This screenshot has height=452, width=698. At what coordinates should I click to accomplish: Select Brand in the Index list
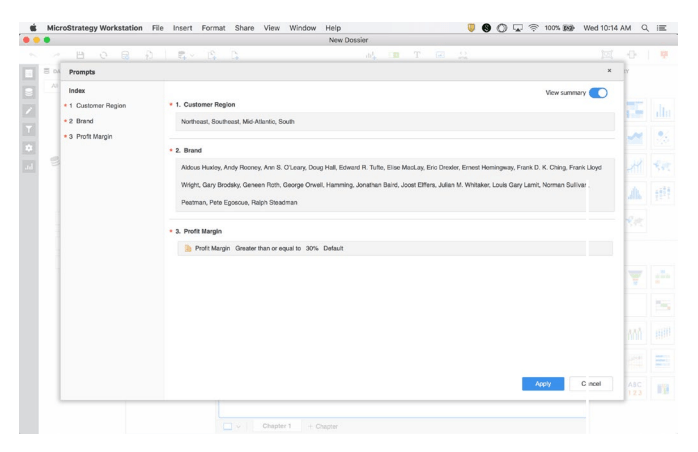[85, 120]
